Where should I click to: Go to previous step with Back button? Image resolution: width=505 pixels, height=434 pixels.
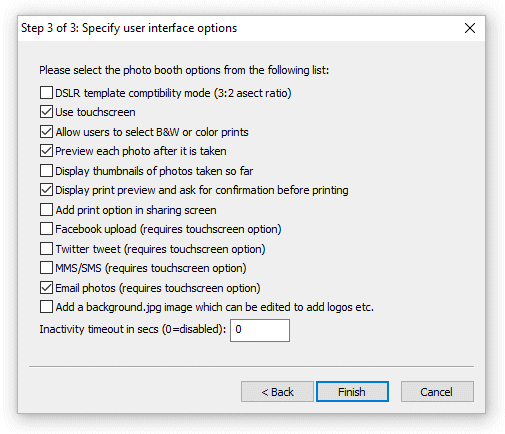click(277, 392)
